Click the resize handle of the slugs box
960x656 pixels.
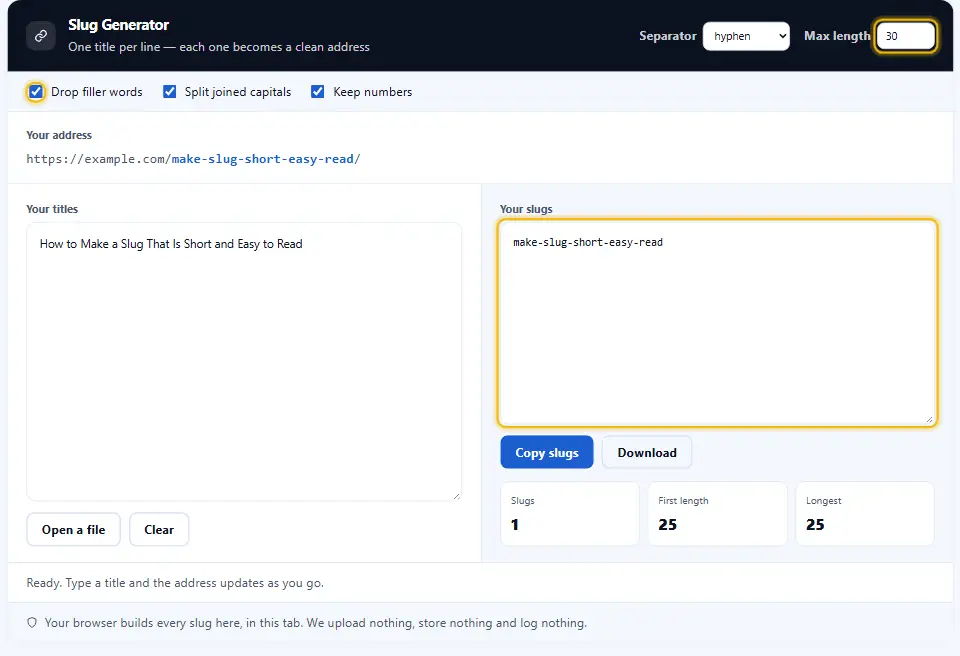tap(929, 420)
